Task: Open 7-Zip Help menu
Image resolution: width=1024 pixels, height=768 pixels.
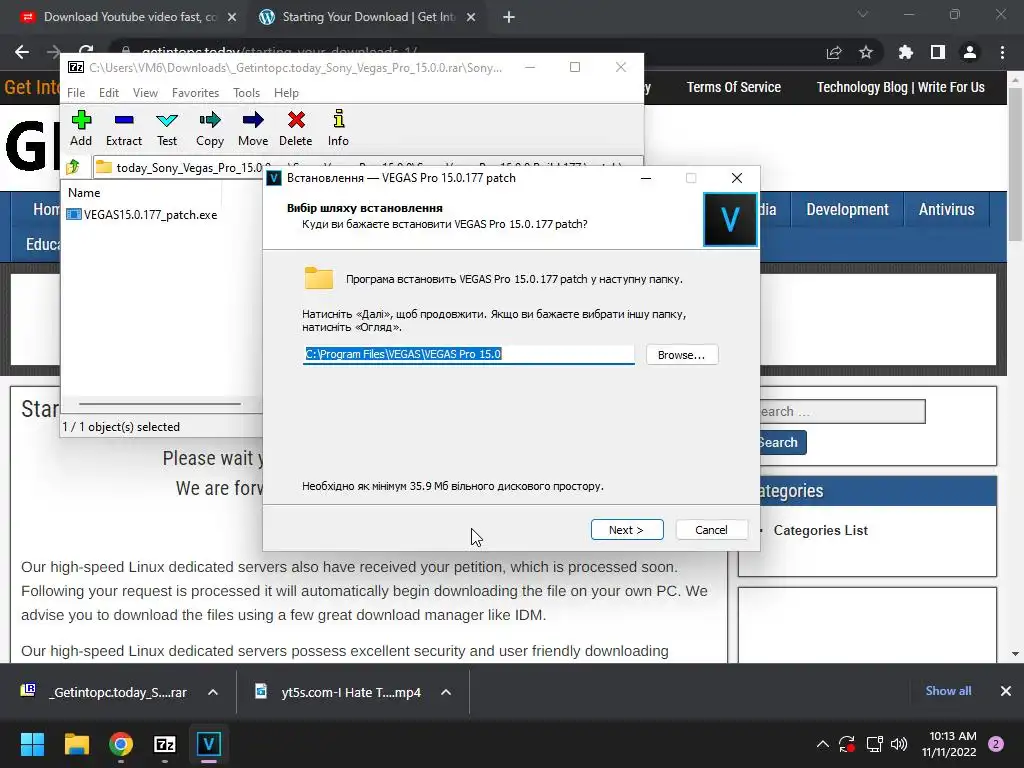Action: pos(286,93)
